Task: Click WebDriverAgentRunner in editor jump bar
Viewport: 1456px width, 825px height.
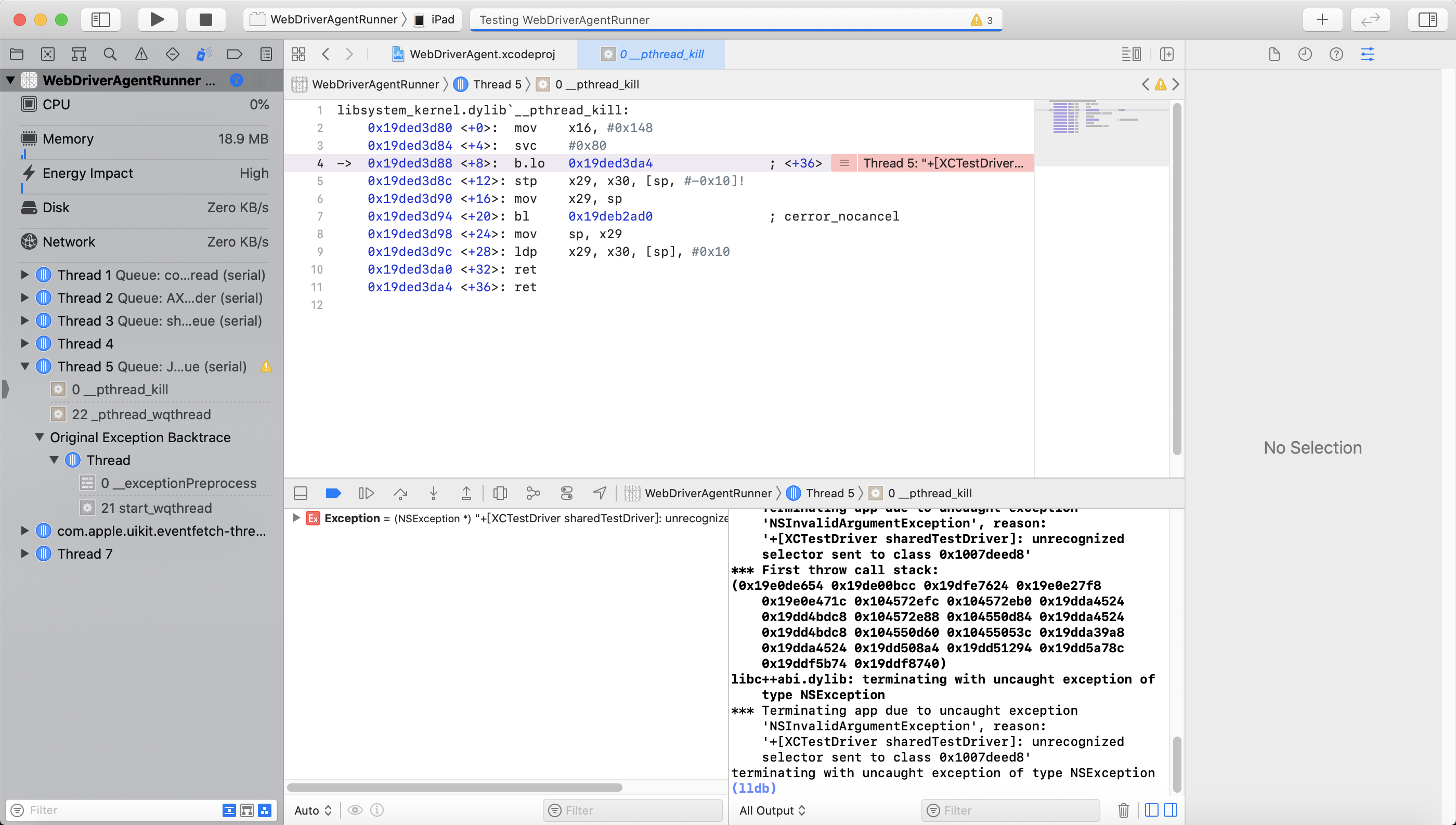Action: coord(366,84)
